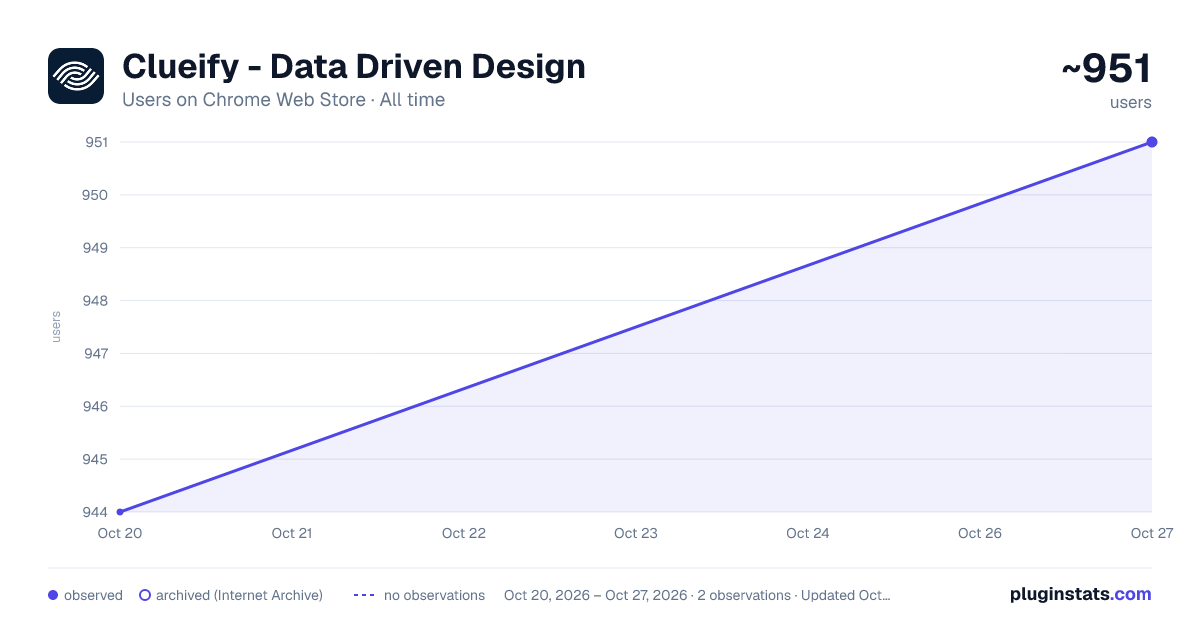Viewport: 1200px width, 630px height.
Task: Click the '951' y-axis label
Action: click(x=96, y=142)
